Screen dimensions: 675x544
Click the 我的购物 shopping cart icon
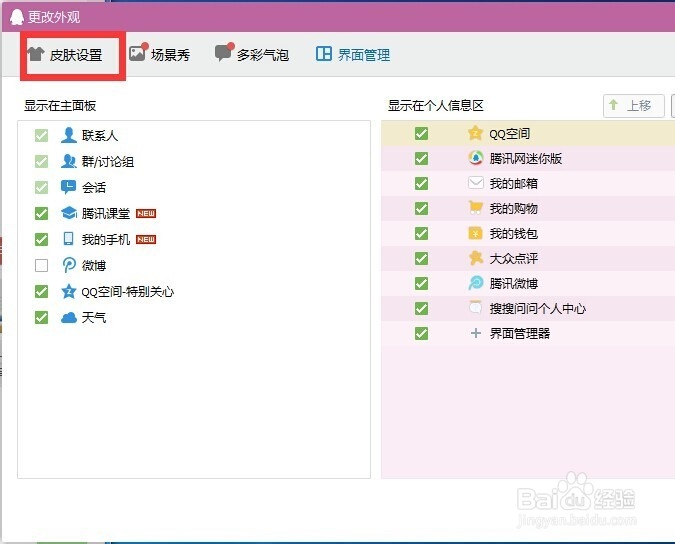tap(476, 208)
